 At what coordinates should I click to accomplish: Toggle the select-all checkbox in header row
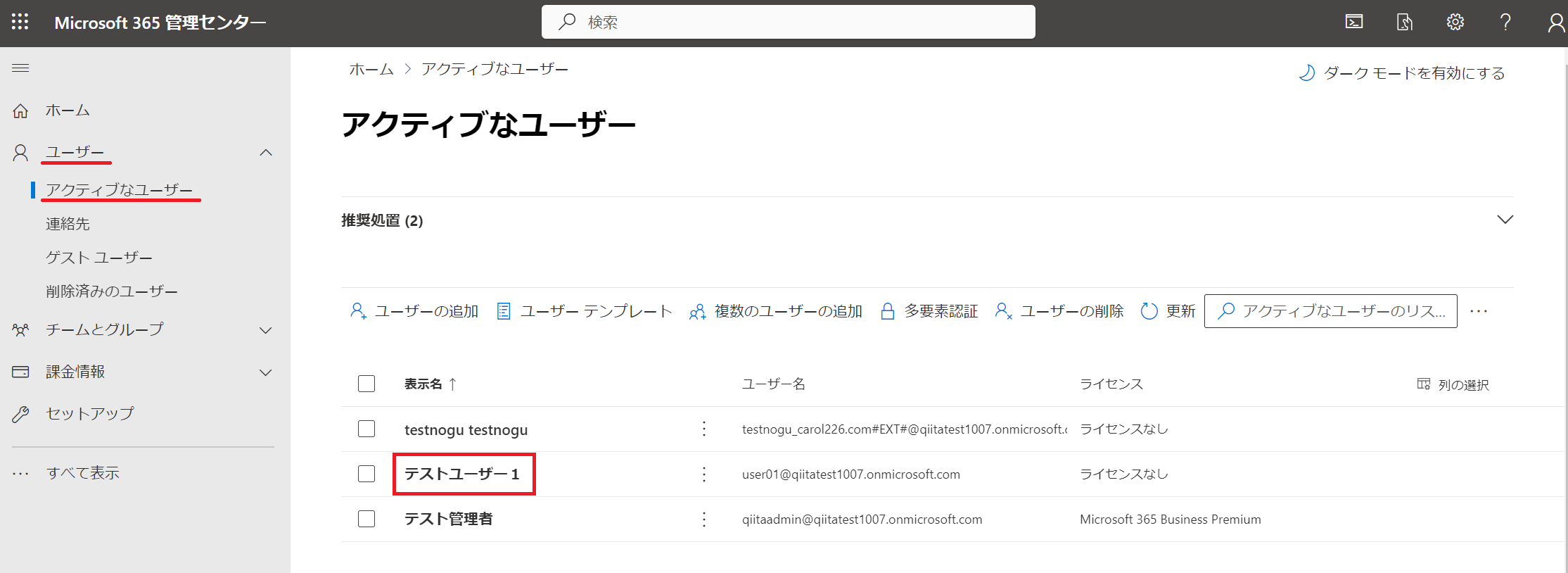[x=366, y=384]
